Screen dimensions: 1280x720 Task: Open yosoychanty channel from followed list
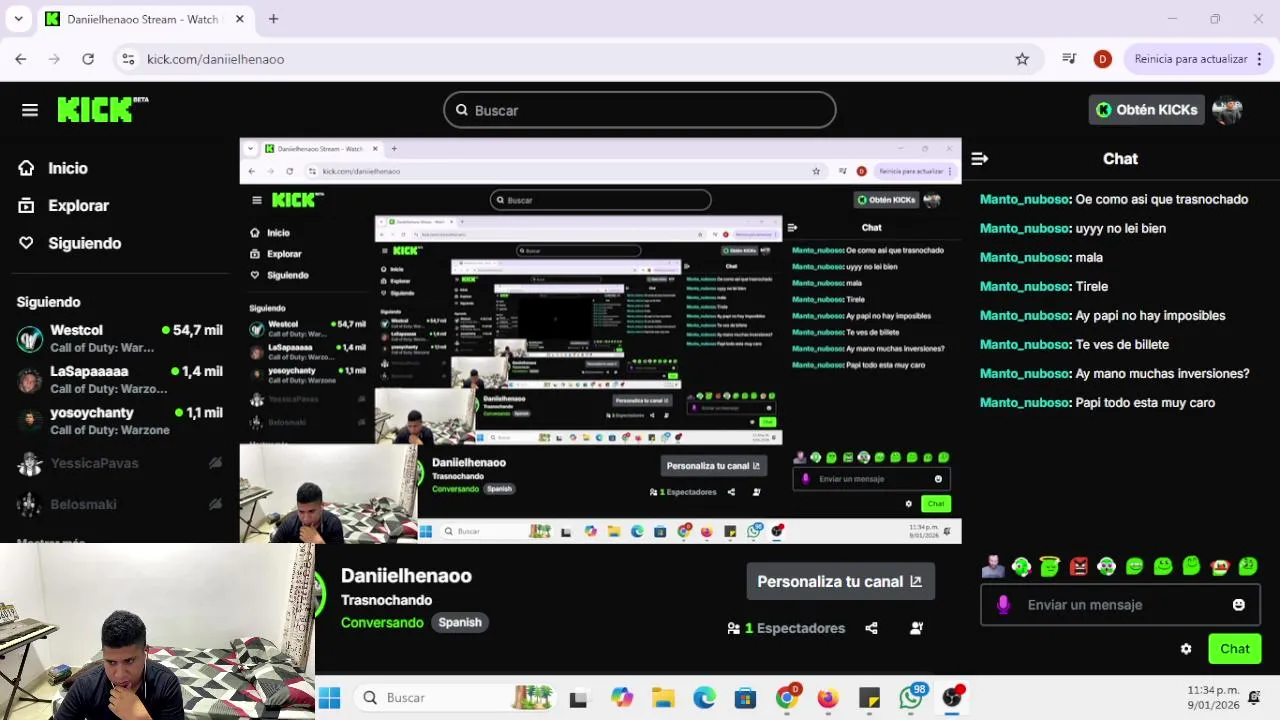click(120, 421)
